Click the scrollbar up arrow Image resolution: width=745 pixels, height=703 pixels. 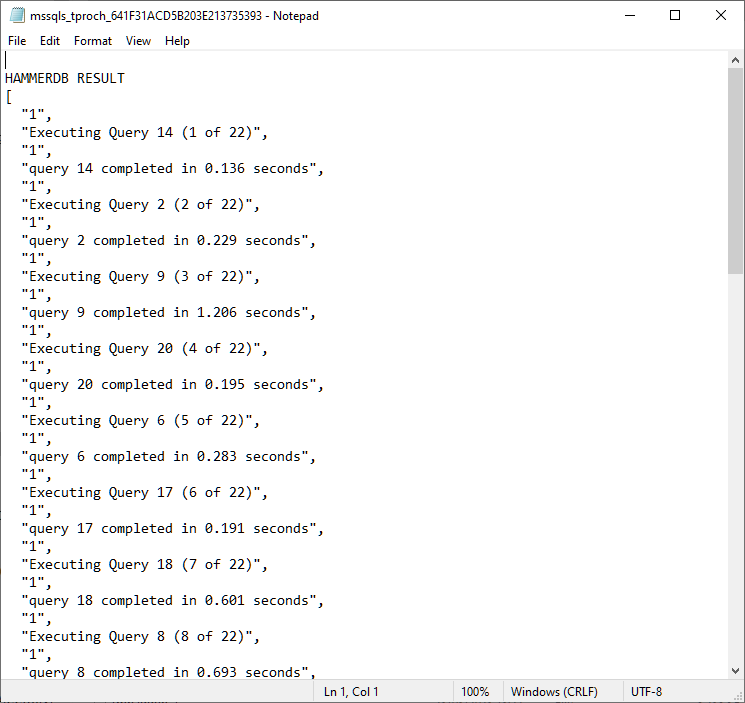(735, 60)
